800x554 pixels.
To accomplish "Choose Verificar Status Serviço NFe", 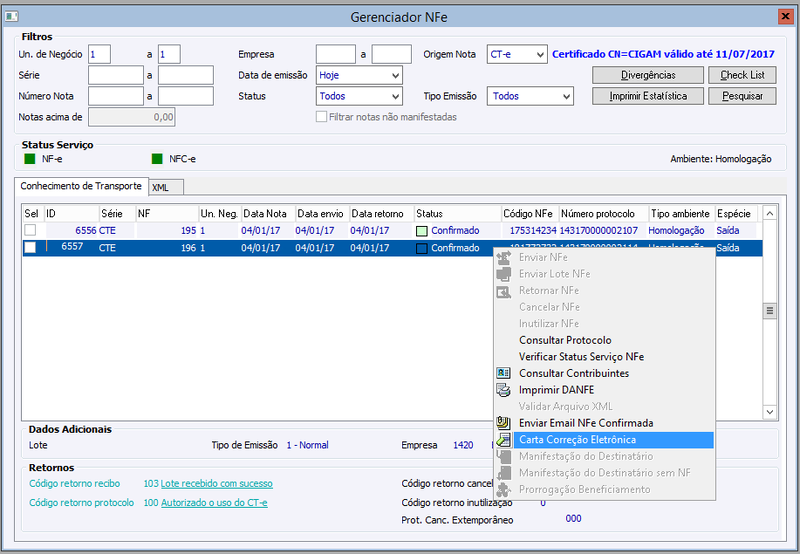I will coord(581,357).
